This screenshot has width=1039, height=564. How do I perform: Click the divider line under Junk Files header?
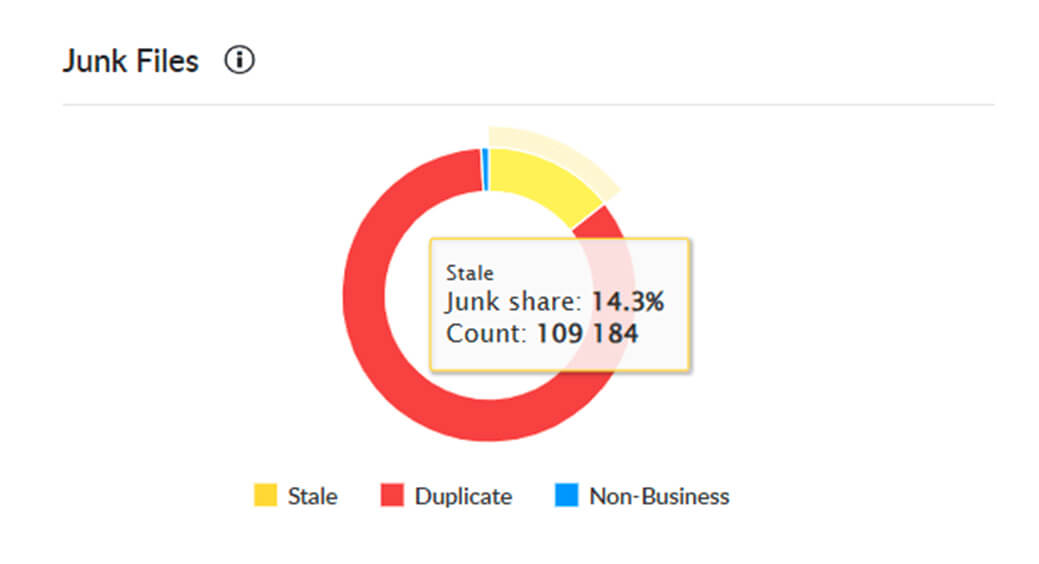(x=528, y=104)
